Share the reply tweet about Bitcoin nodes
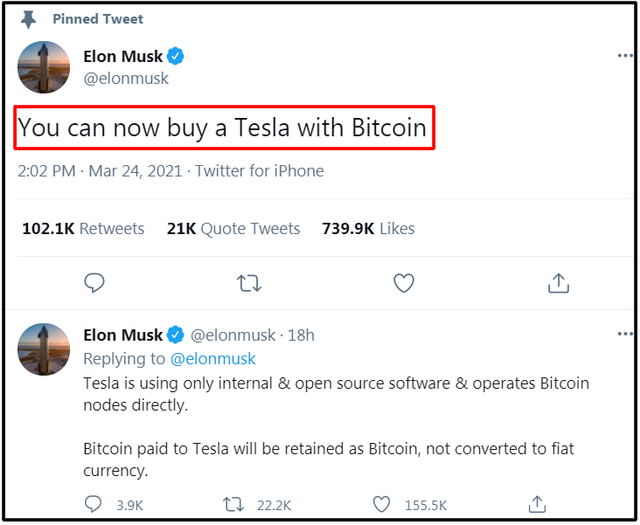Screen dimensions: 640x525 tap(537, 504)
